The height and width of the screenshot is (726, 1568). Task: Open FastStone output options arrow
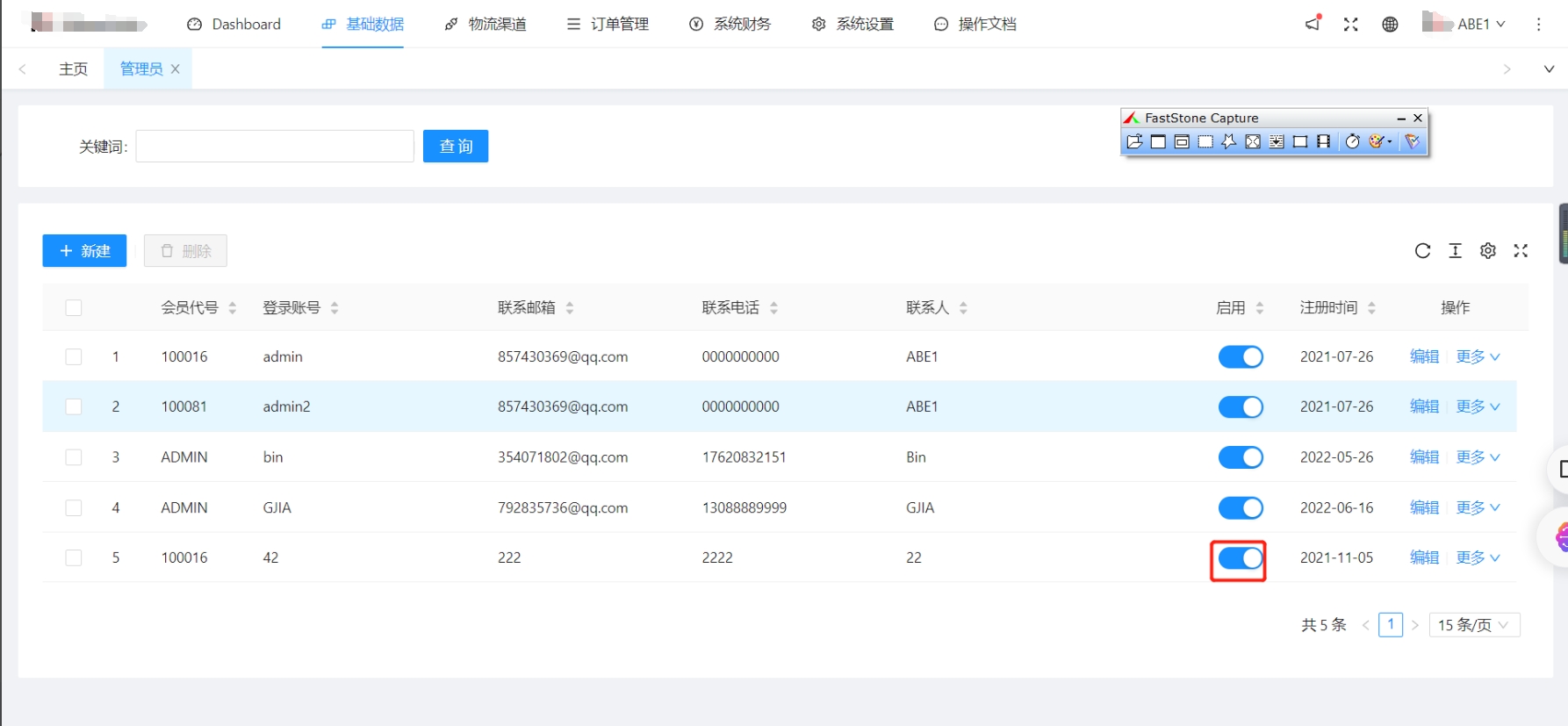(x=1390, y=141)
